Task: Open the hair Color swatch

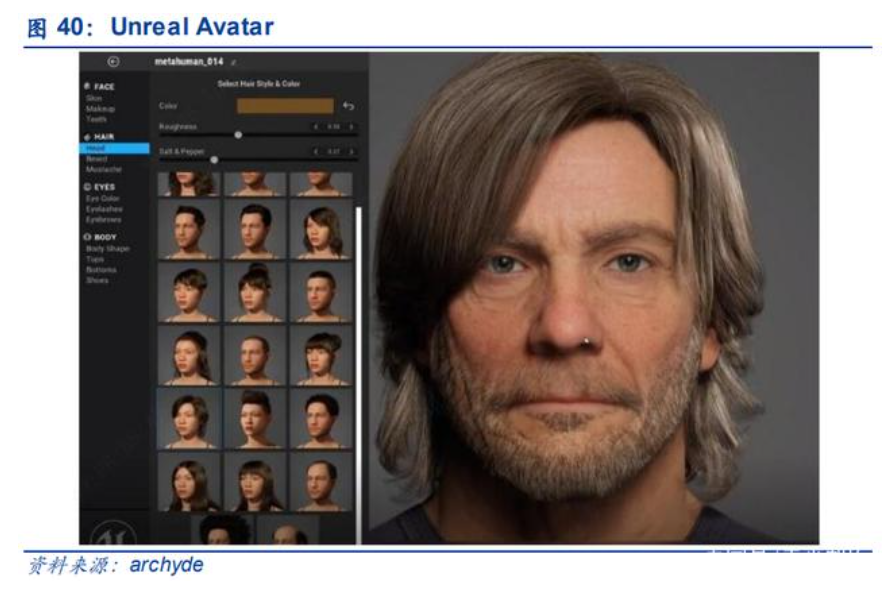Action: point(285,105)
